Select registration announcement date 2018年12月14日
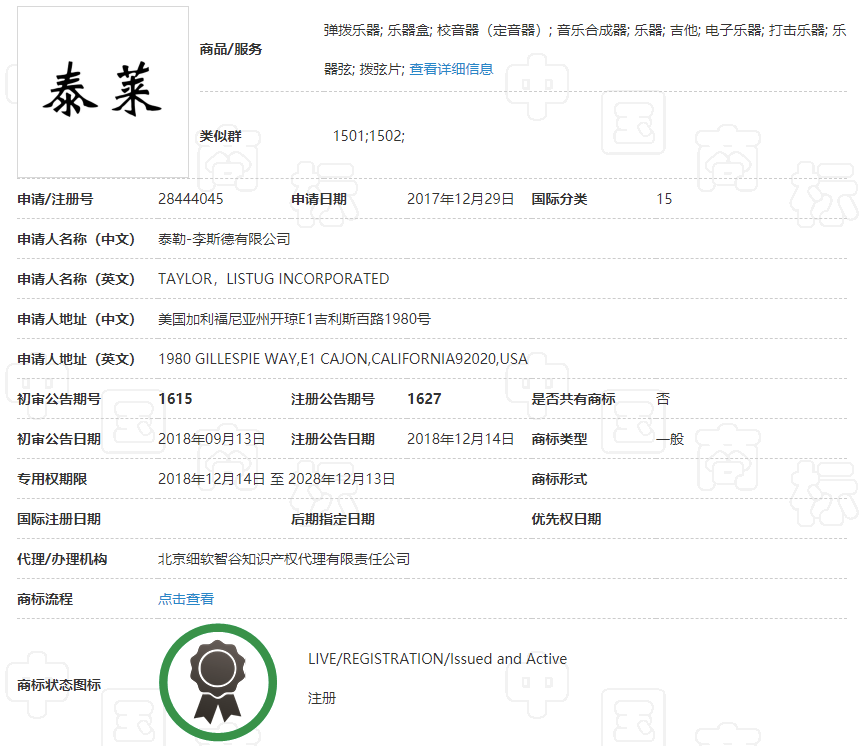The width and height of the screenshot is (860, 746). pyautogui.click(x=460, y=439)
